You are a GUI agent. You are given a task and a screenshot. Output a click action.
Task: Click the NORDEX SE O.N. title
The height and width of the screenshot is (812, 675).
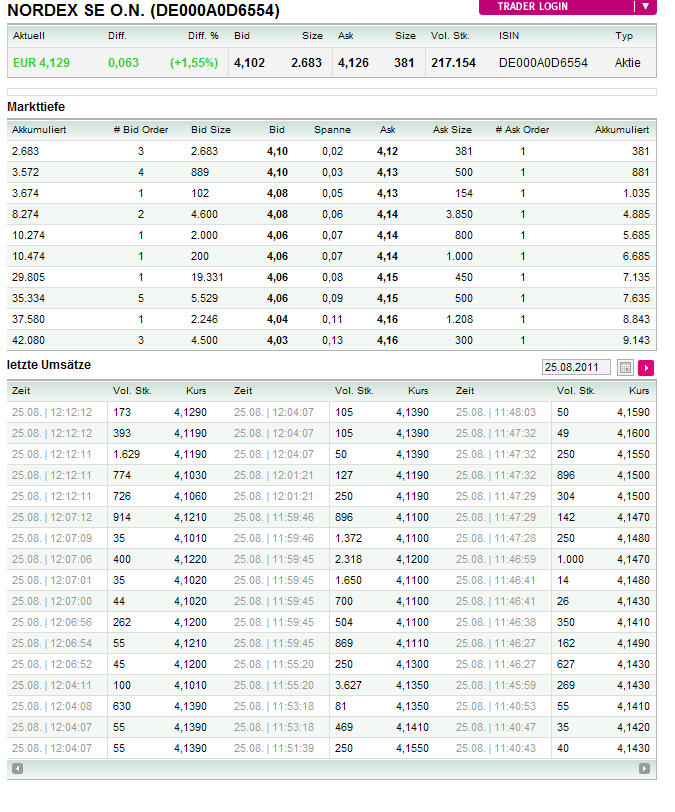(x=144, y=11)
